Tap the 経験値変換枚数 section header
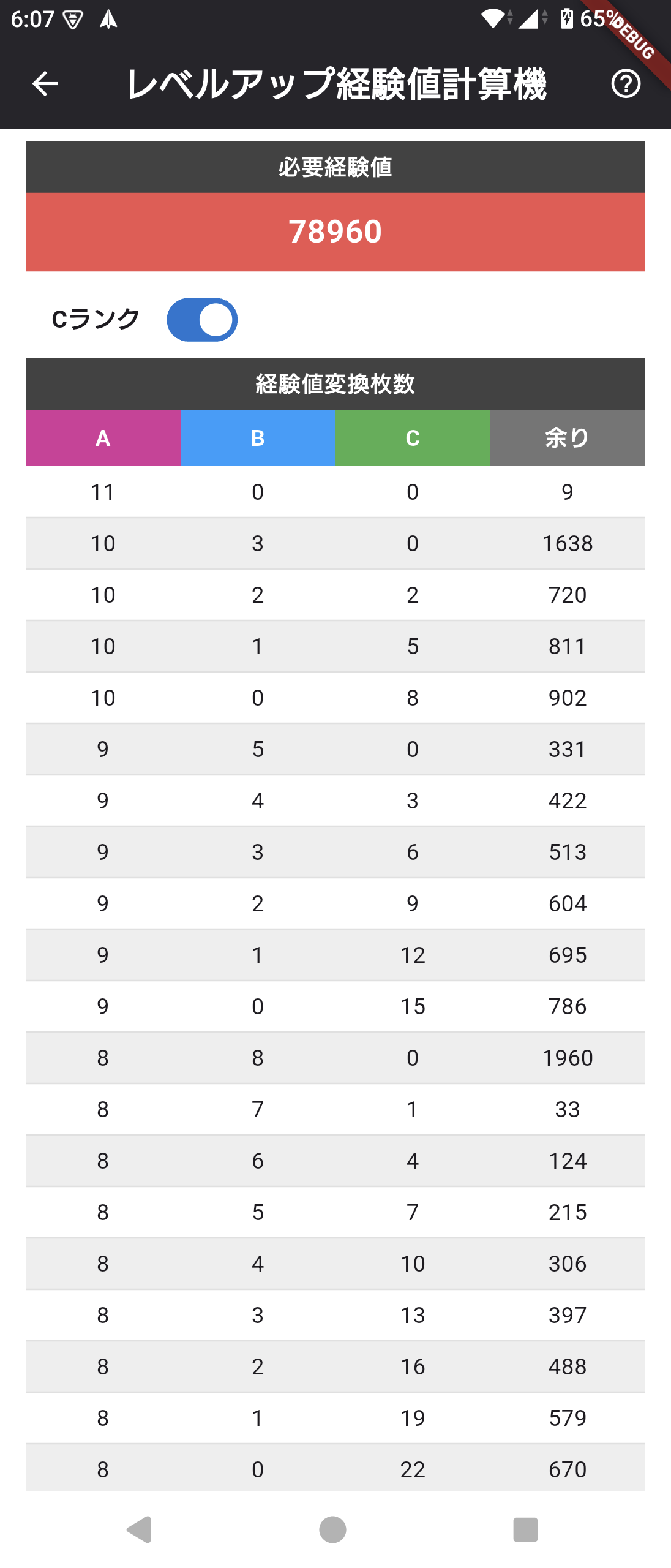This screenshot has height=1568, width=671. (x=335, y=384)
